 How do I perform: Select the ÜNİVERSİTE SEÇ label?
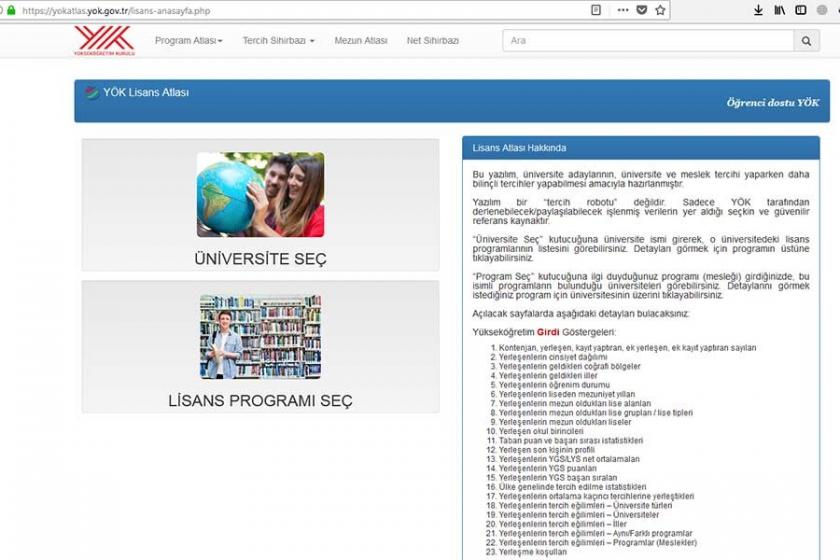(260, 259)
